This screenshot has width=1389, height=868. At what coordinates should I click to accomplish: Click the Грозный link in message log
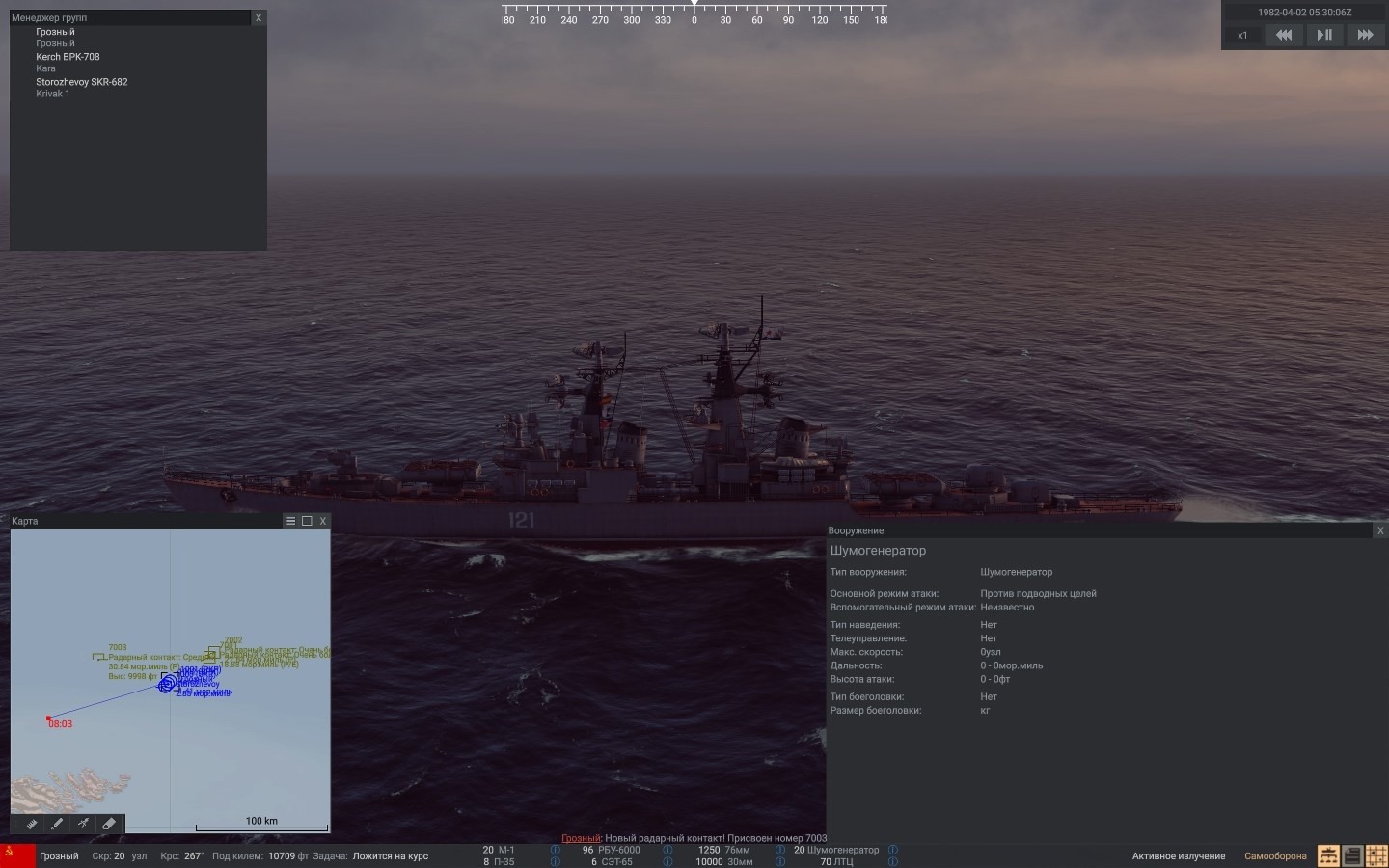click(581, 838)
